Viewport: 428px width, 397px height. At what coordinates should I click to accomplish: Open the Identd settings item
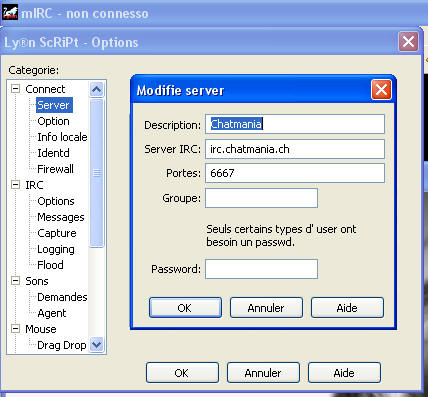[x=53, y=153]
